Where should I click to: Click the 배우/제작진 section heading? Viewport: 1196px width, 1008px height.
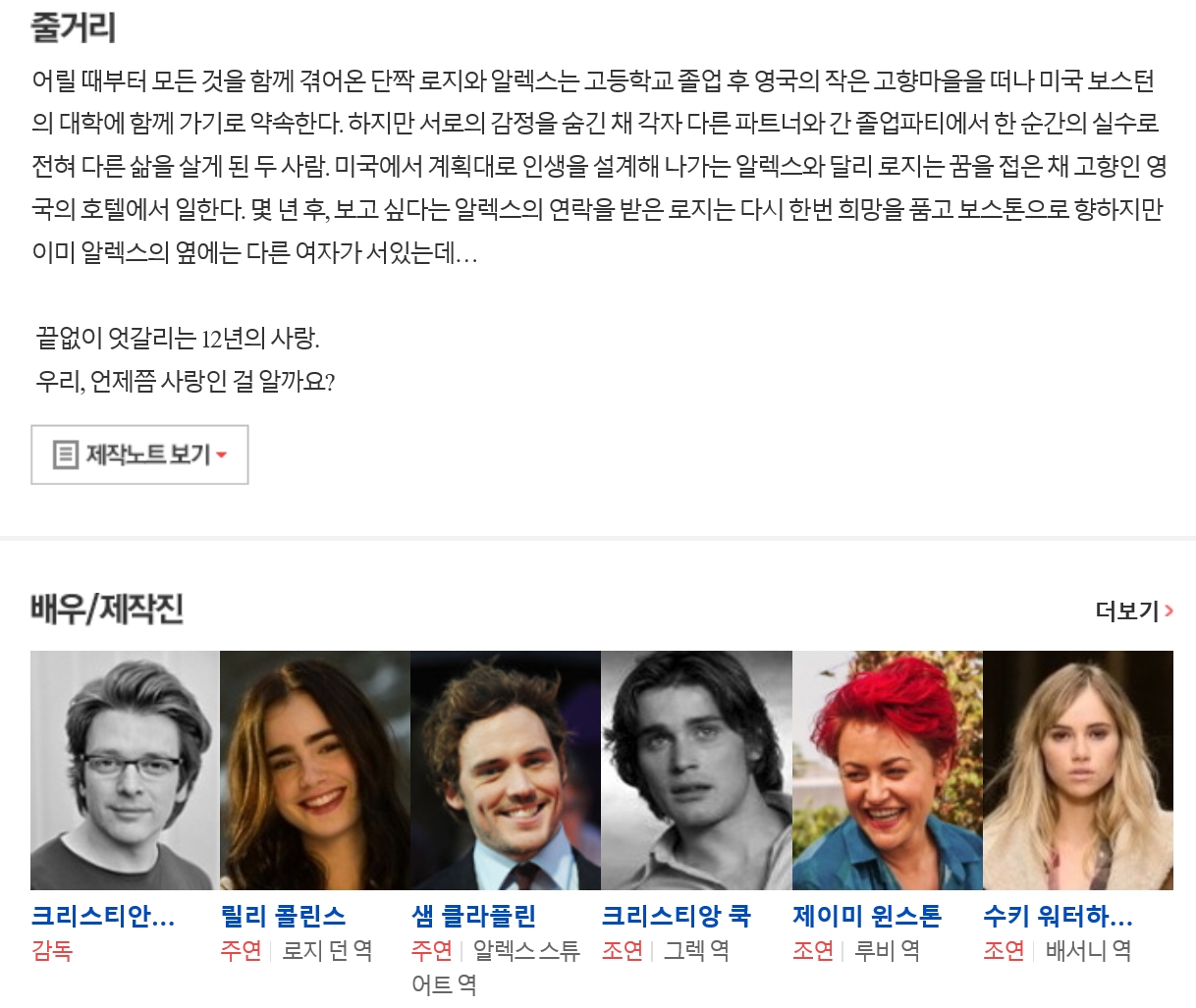[x=107, y=610]
